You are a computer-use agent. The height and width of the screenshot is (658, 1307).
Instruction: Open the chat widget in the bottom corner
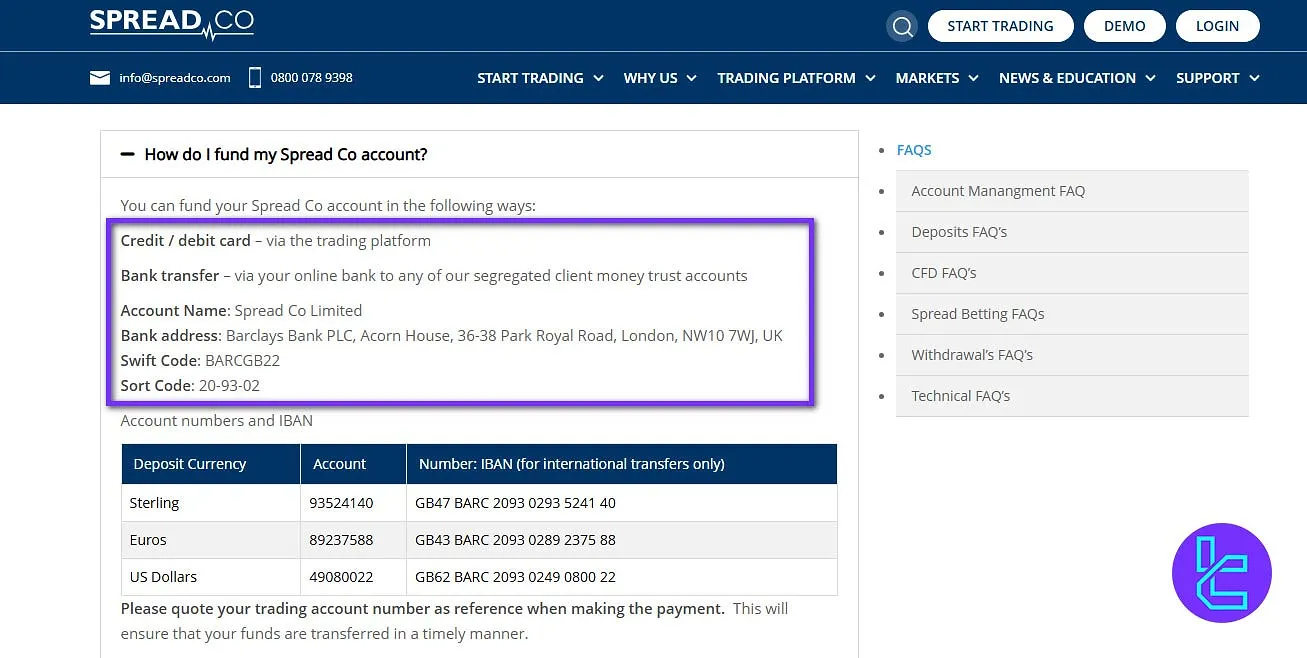[1221, 573]
